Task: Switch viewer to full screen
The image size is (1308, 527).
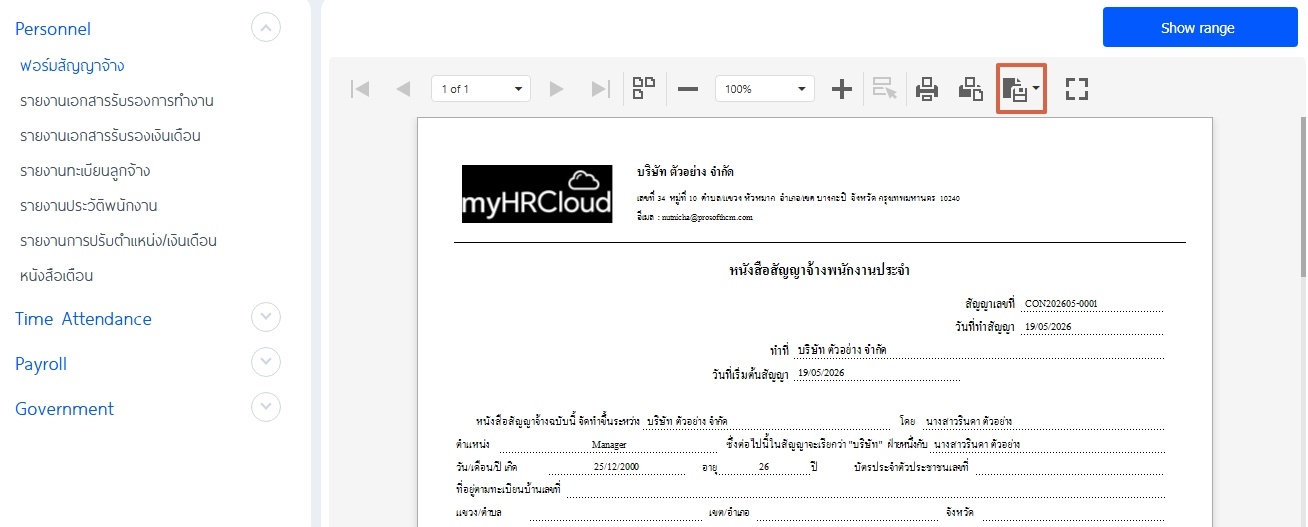Action: point(1076,89)
